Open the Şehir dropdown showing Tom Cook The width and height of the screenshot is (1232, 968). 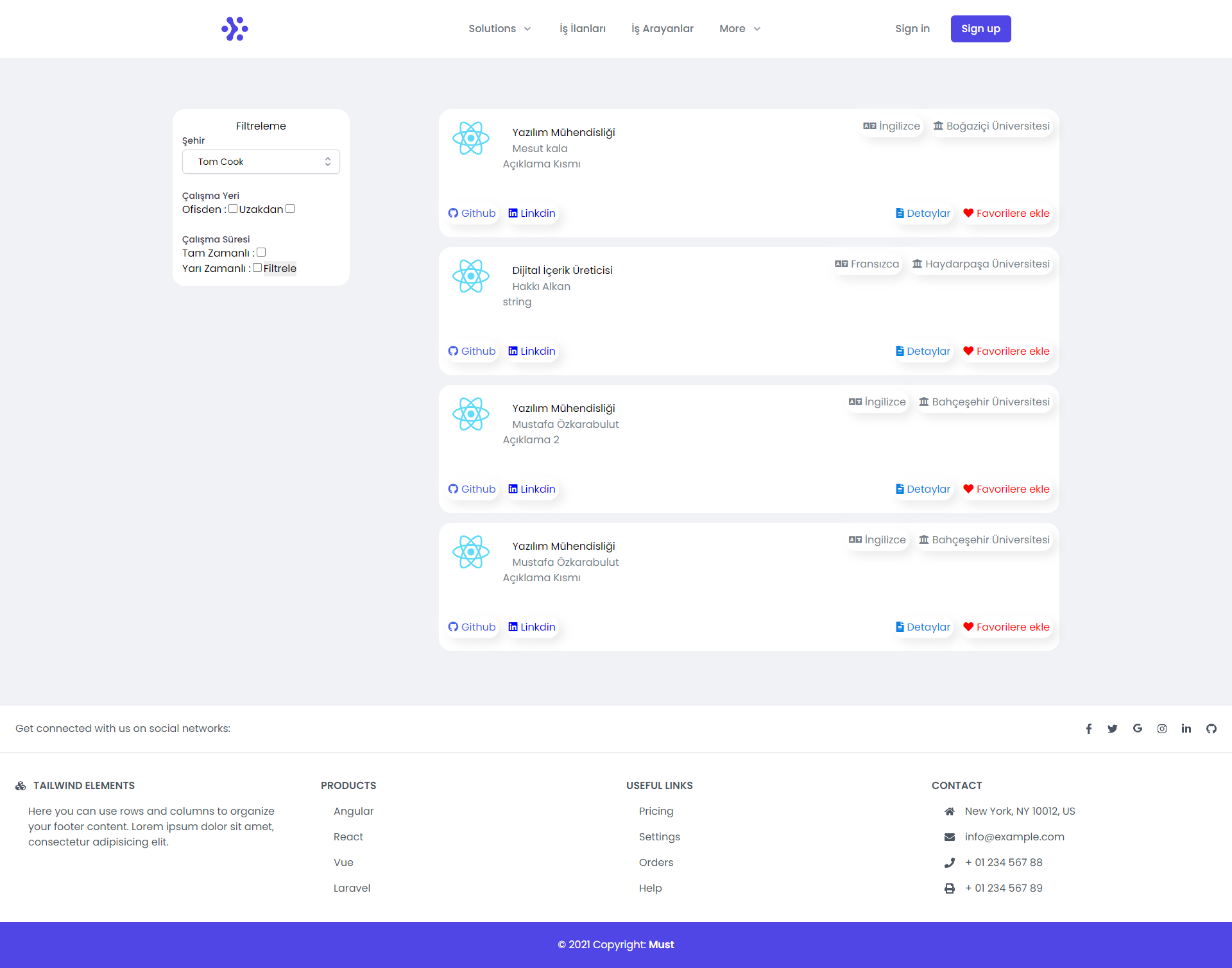point(261,162)
